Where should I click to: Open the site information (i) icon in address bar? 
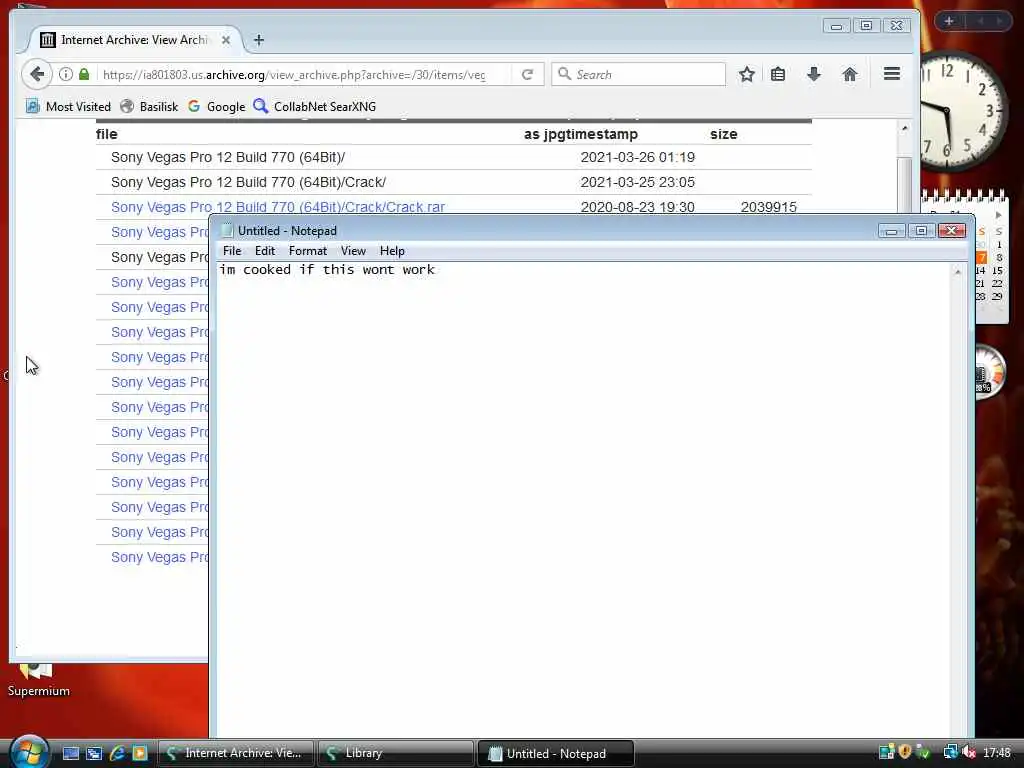[66, 74]
